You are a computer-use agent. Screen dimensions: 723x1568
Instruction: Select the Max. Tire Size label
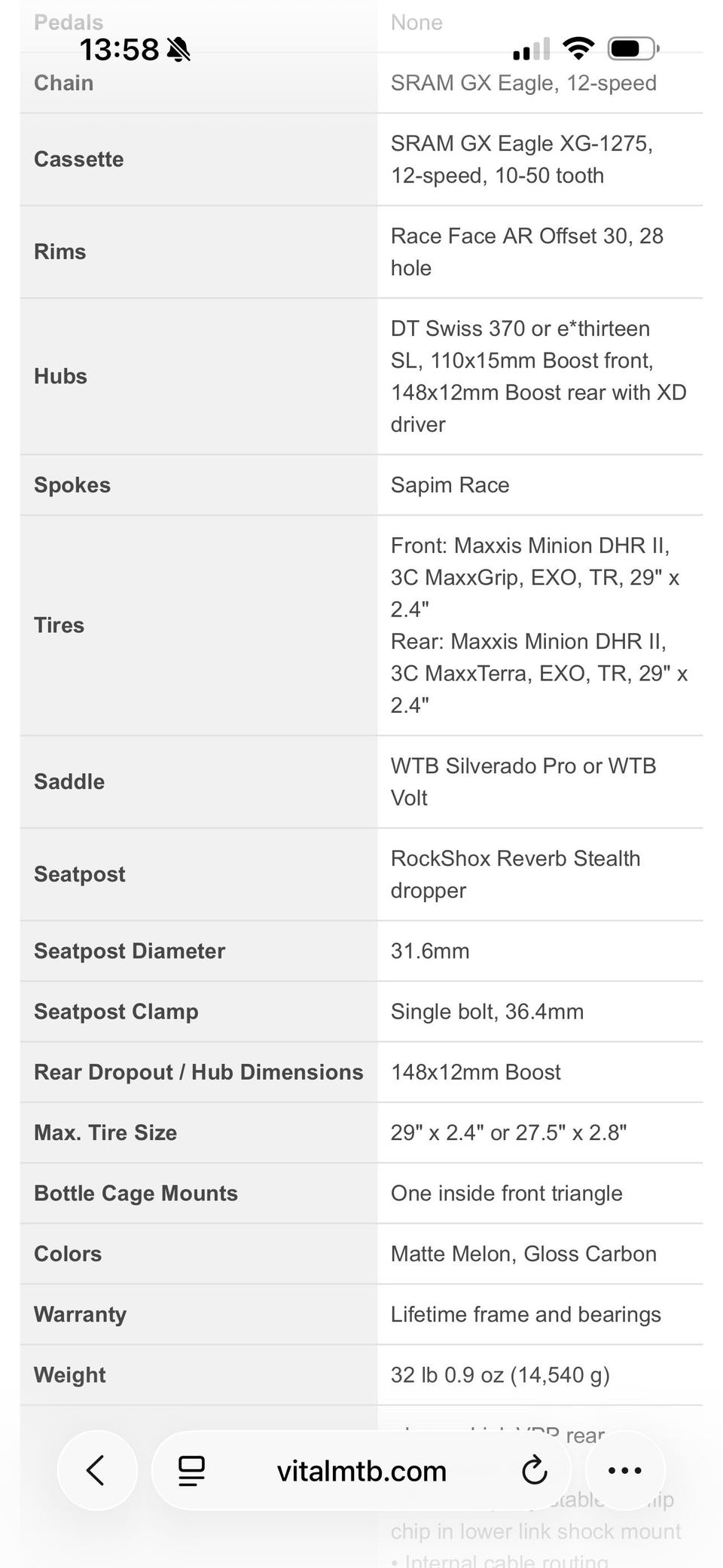point(105,1132)
